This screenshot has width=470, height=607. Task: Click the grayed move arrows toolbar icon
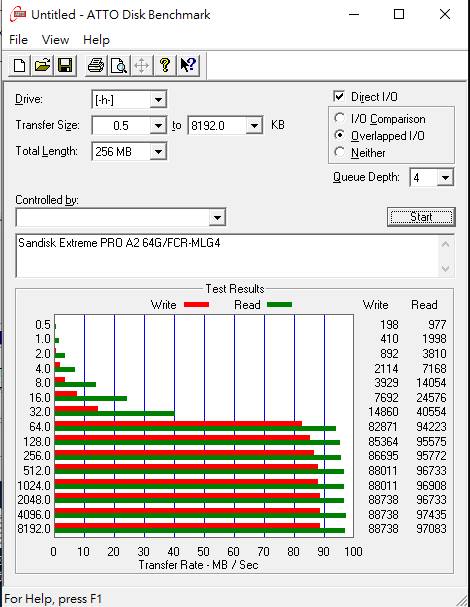pyautogui.click(x=142, y=65)
